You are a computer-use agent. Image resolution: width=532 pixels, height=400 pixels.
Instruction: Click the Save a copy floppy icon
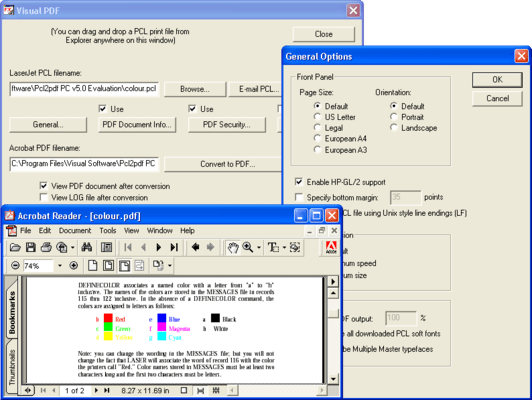click(31, 247)
